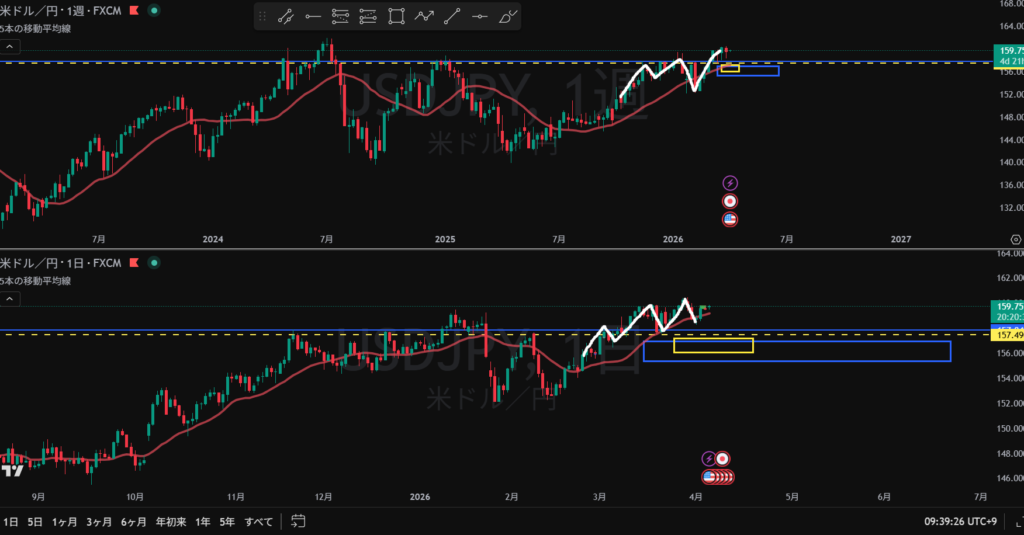Open the go-to-date calendar icon
Screen dimensions: 1024x535
coord(297,521)
